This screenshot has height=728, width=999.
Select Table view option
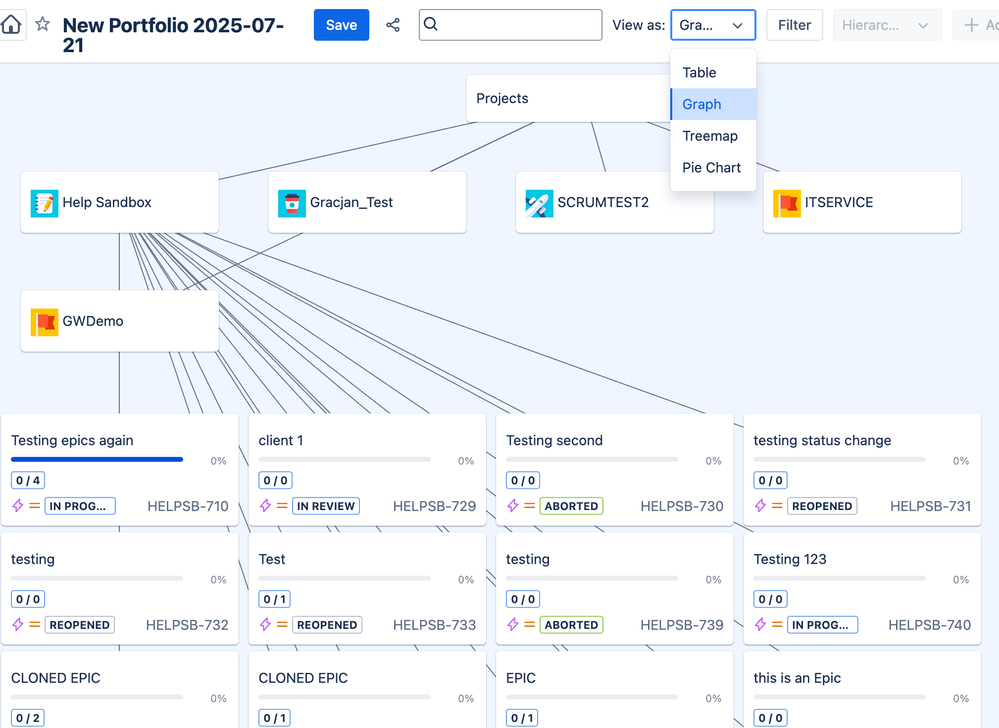(713, 73)
